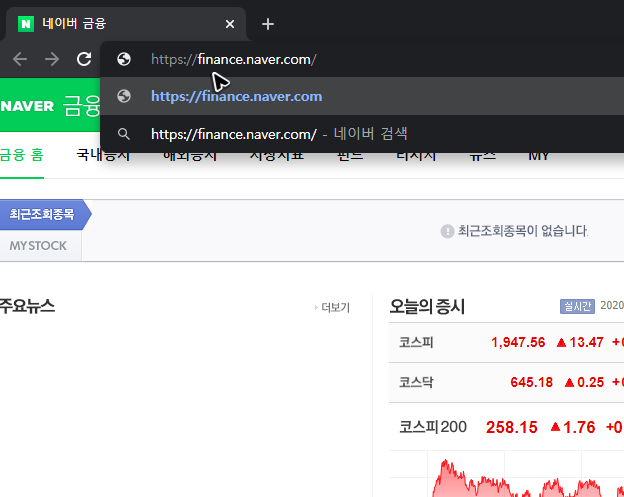Select the https://finance.naver.com suggestion

(x=362, y=96)
